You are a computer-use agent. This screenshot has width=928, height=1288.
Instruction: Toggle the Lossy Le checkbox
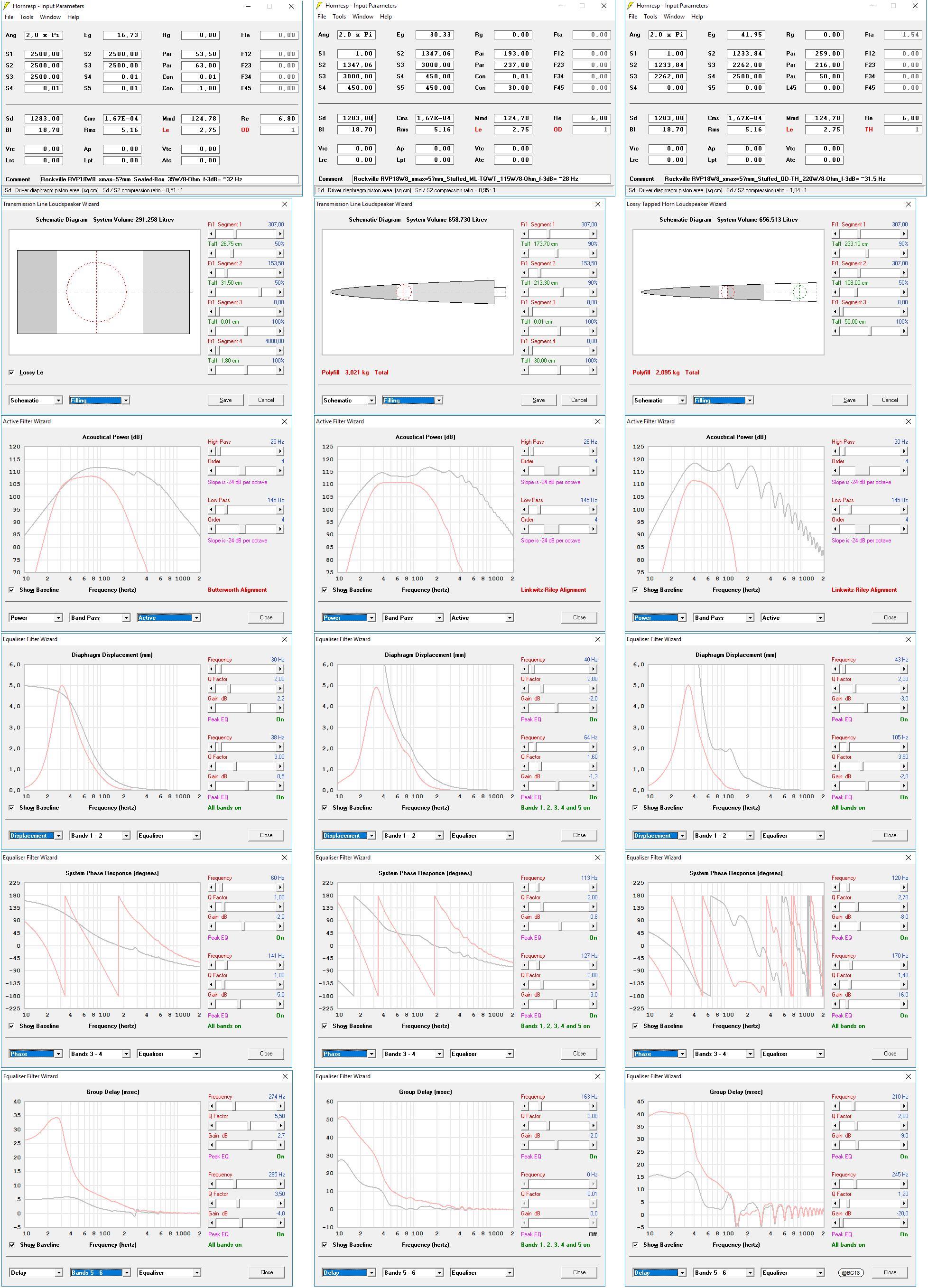pyautogui.click(x=11, y=373)
